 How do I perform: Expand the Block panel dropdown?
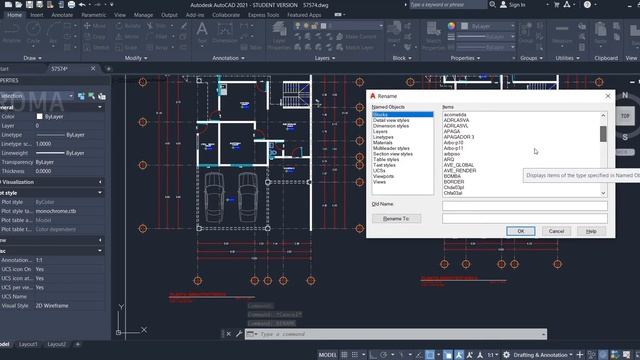point(402,58)
